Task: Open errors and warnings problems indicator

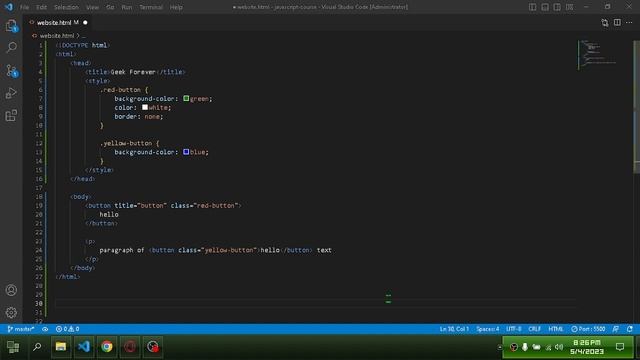Action: (x=67, y=329)
